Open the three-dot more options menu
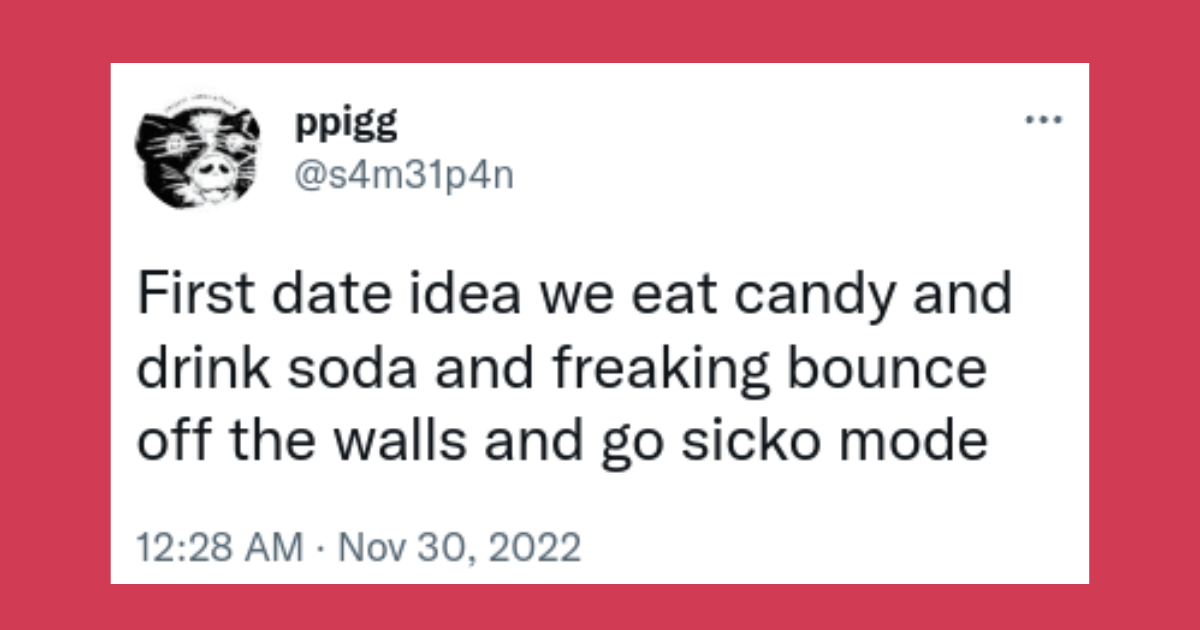1200x630 pixels. click(1041, 122)
